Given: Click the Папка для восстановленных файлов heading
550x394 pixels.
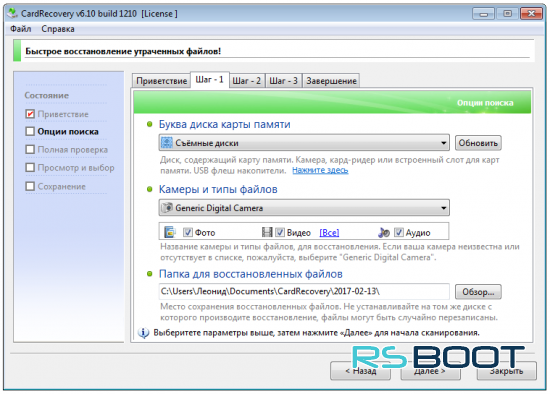Looking at the screenshot, I should tap(250, 274).
